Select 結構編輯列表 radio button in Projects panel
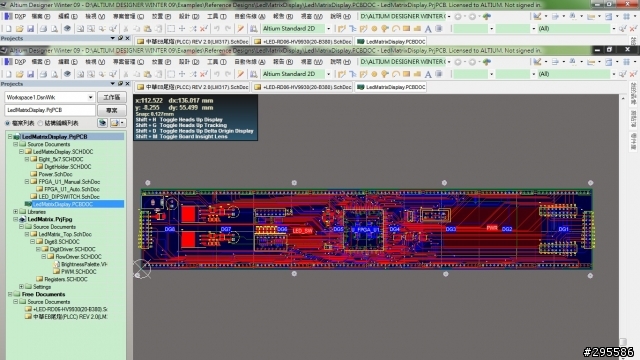 tap(40, 123)
